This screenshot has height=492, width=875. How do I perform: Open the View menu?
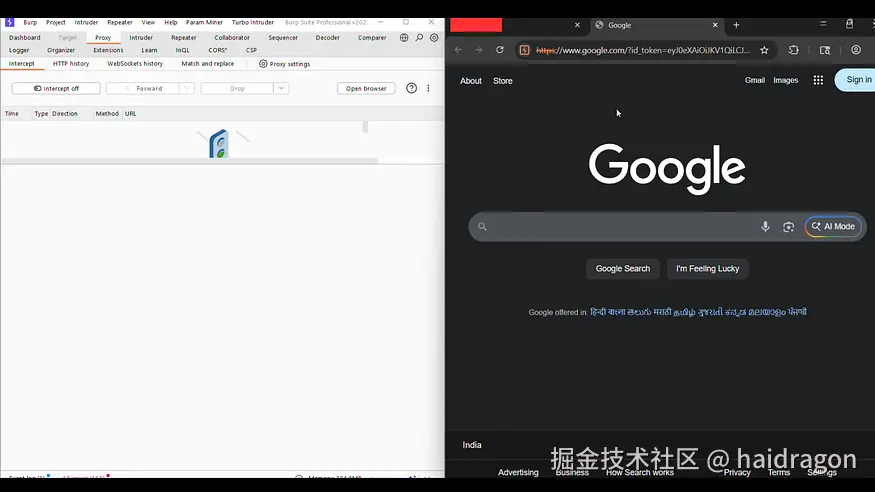point(148,22)
